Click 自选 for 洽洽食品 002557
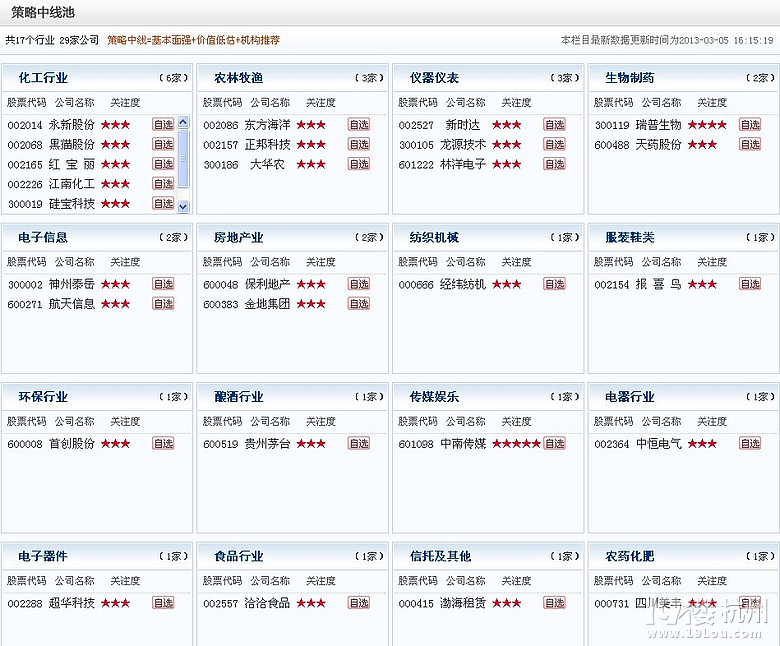The image size is (780, 646). coord(359,603)
